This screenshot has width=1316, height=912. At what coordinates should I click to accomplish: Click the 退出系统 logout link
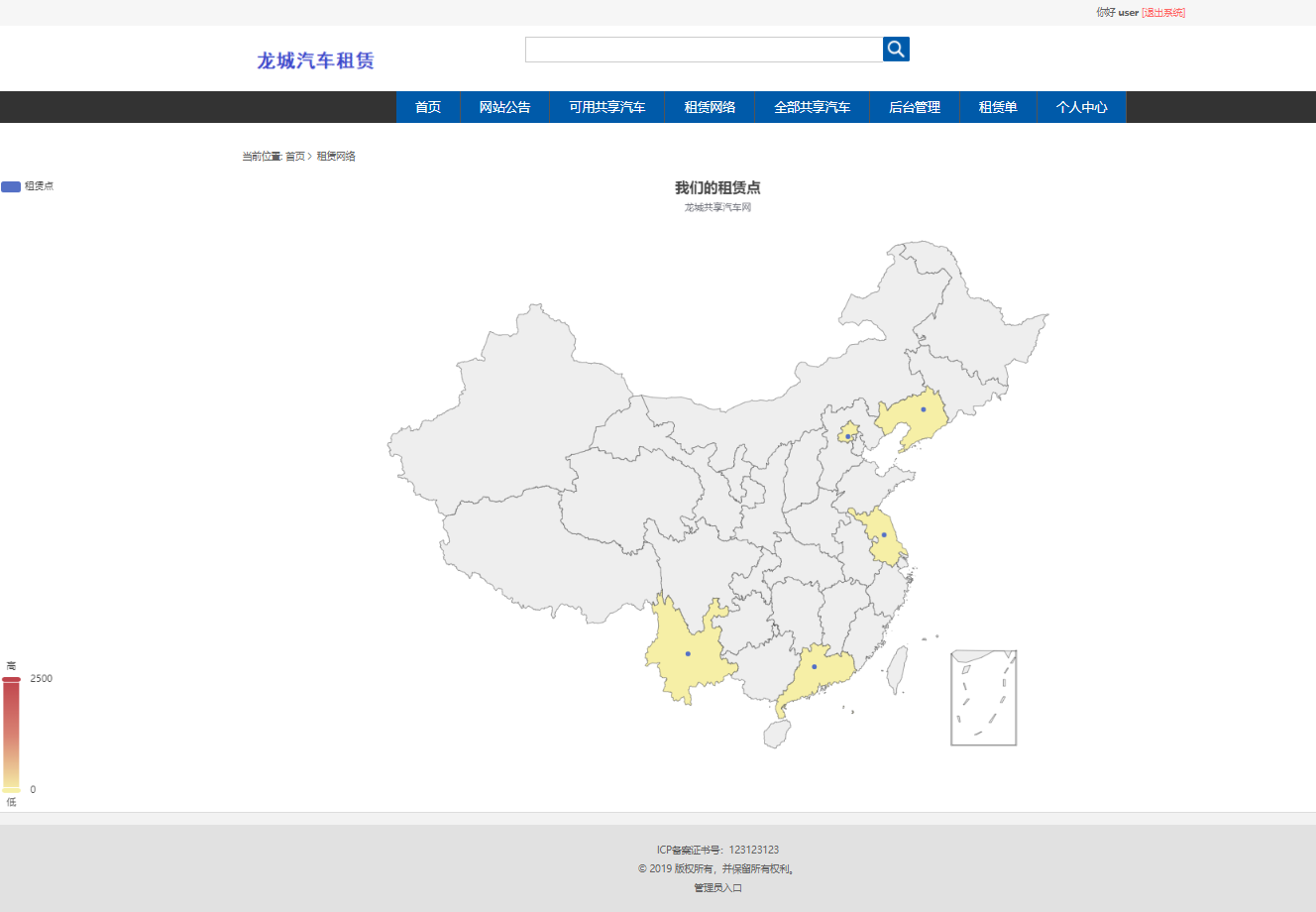tap(1163, 12)
